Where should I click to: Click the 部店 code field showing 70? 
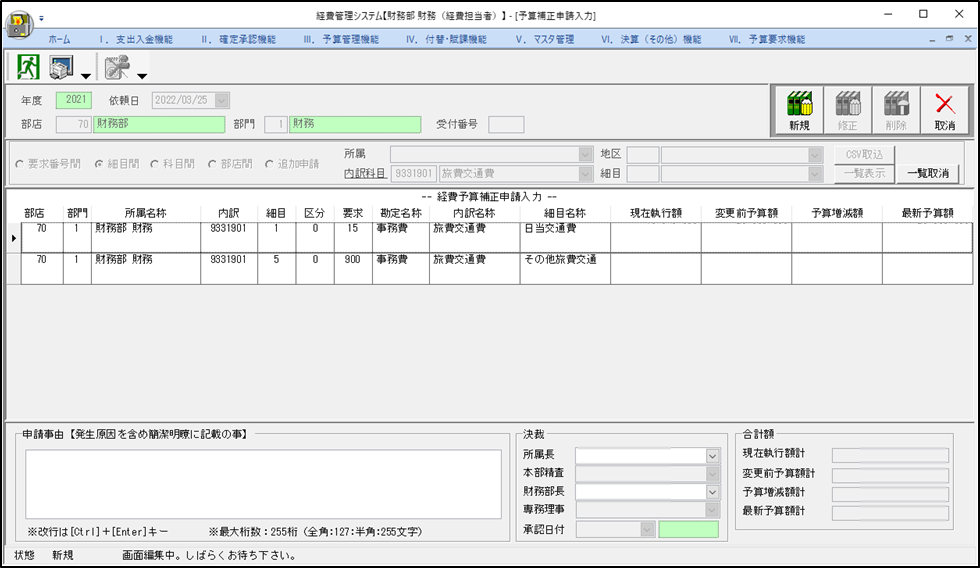pyautogui.click(x=74, y=124)
